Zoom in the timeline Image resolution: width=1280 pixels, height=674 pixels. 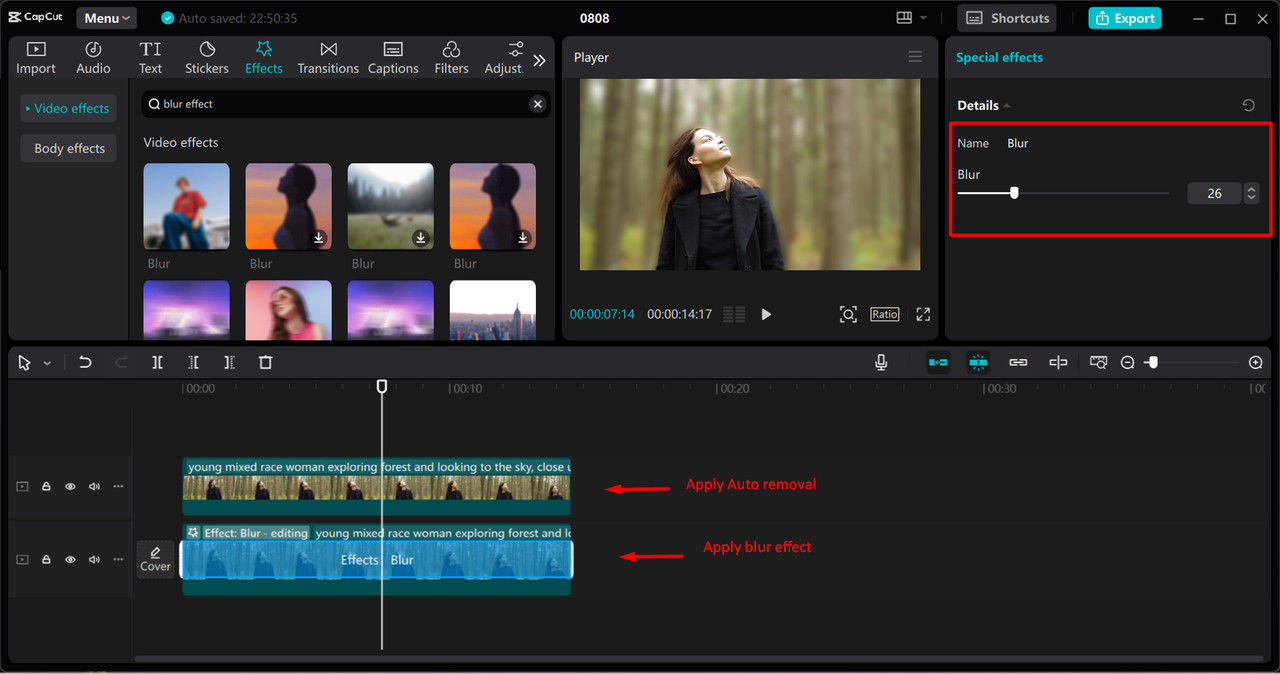[1256, 363]
